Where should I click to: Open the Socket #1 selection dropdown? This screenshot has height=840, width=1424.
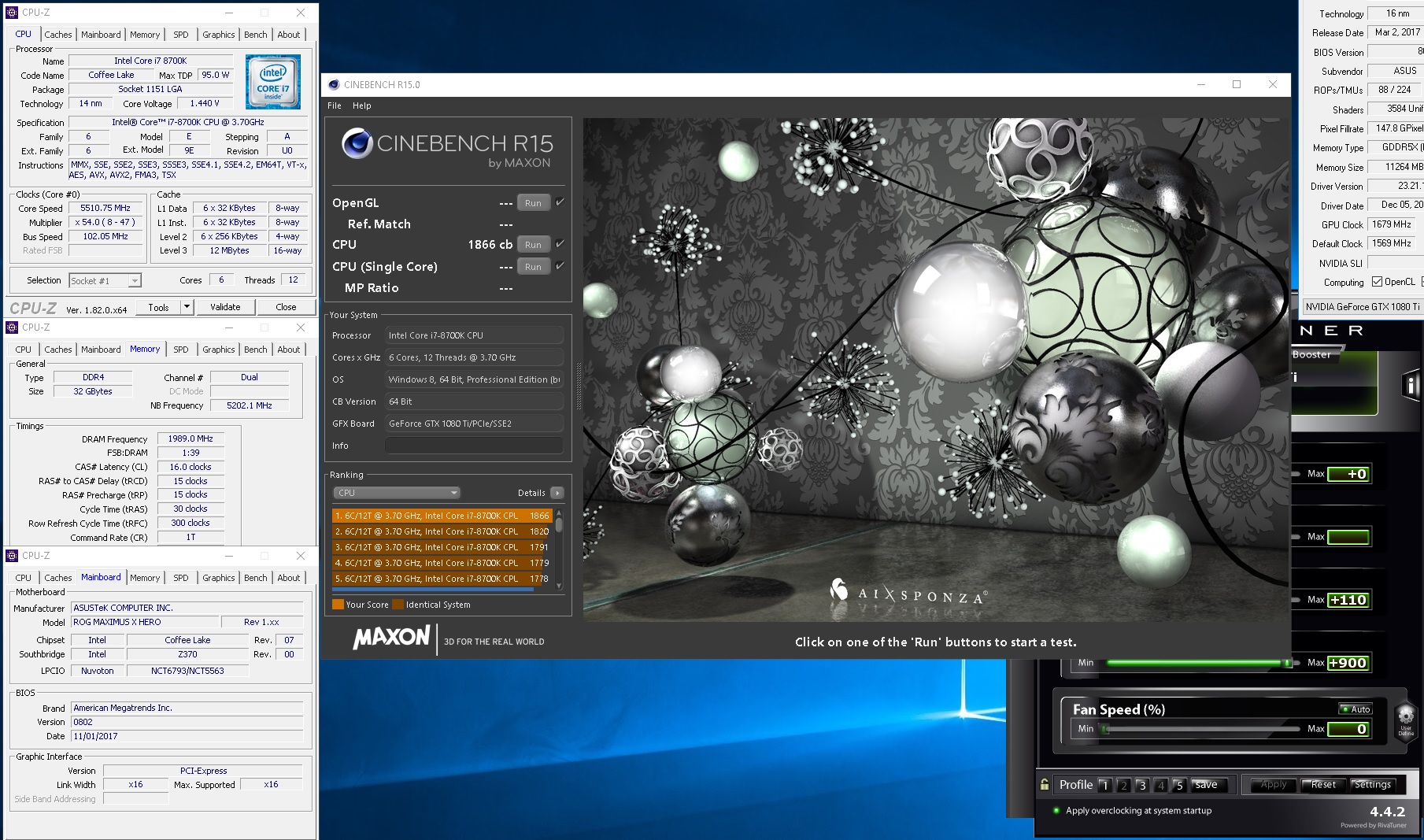(105, 280)
